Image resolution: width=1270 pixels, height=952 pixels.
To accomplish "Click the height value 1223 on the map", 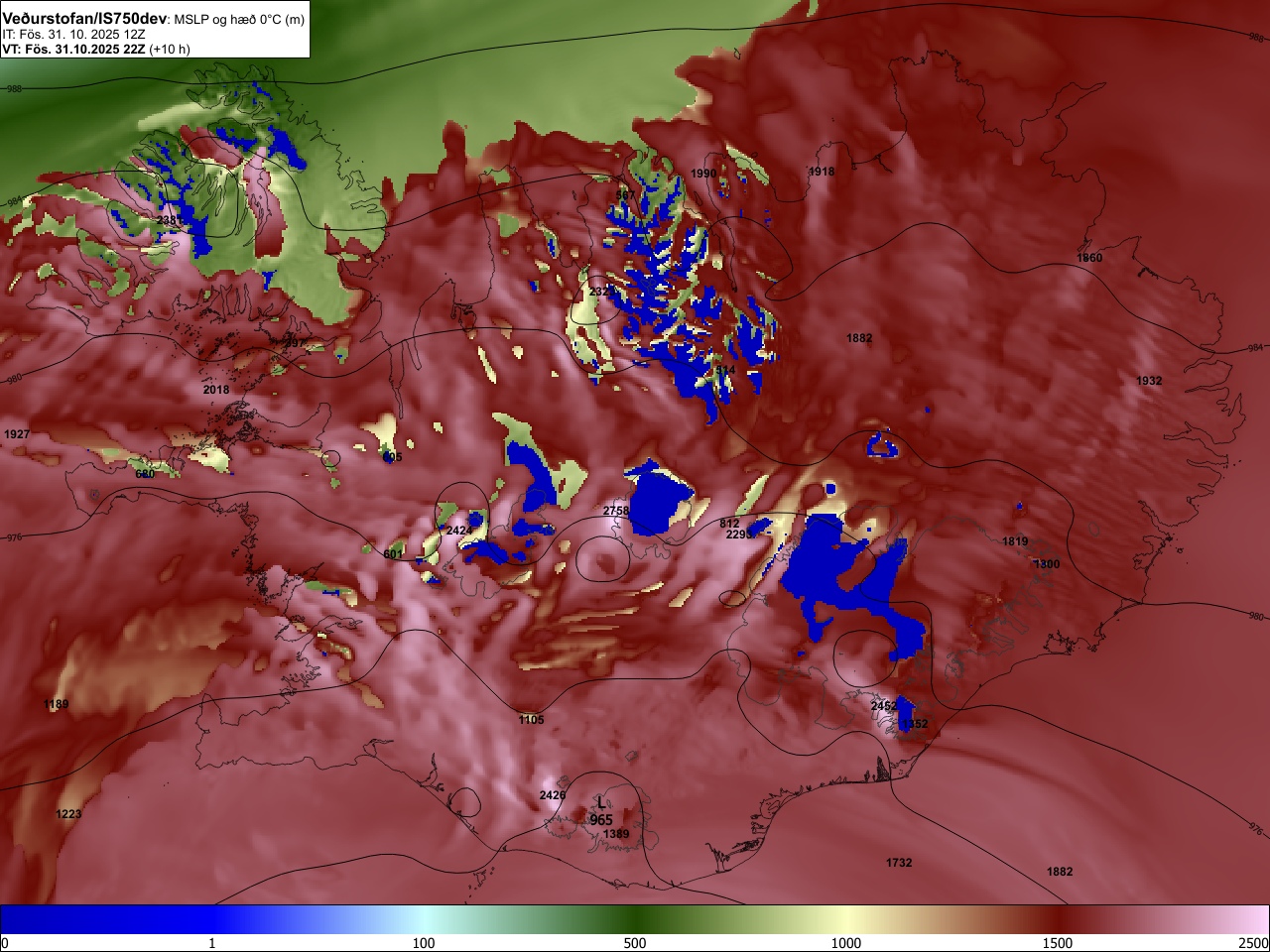I will [68, 814].
